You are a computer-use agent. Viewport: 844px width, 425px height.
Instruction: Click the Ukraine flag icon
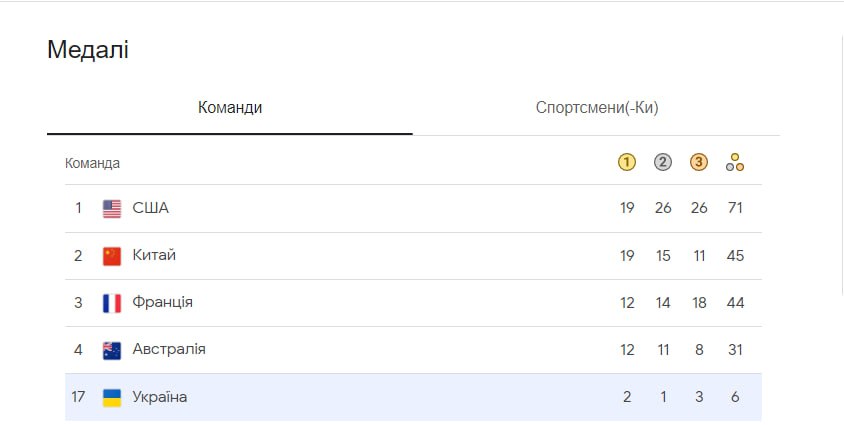[x=112, y=397]
